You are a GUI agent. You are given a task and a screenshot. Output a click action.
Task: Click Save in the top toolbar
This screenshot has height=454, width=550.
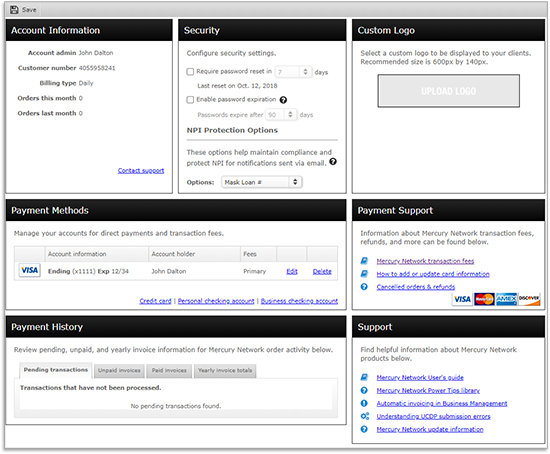(x=24, y=10)
